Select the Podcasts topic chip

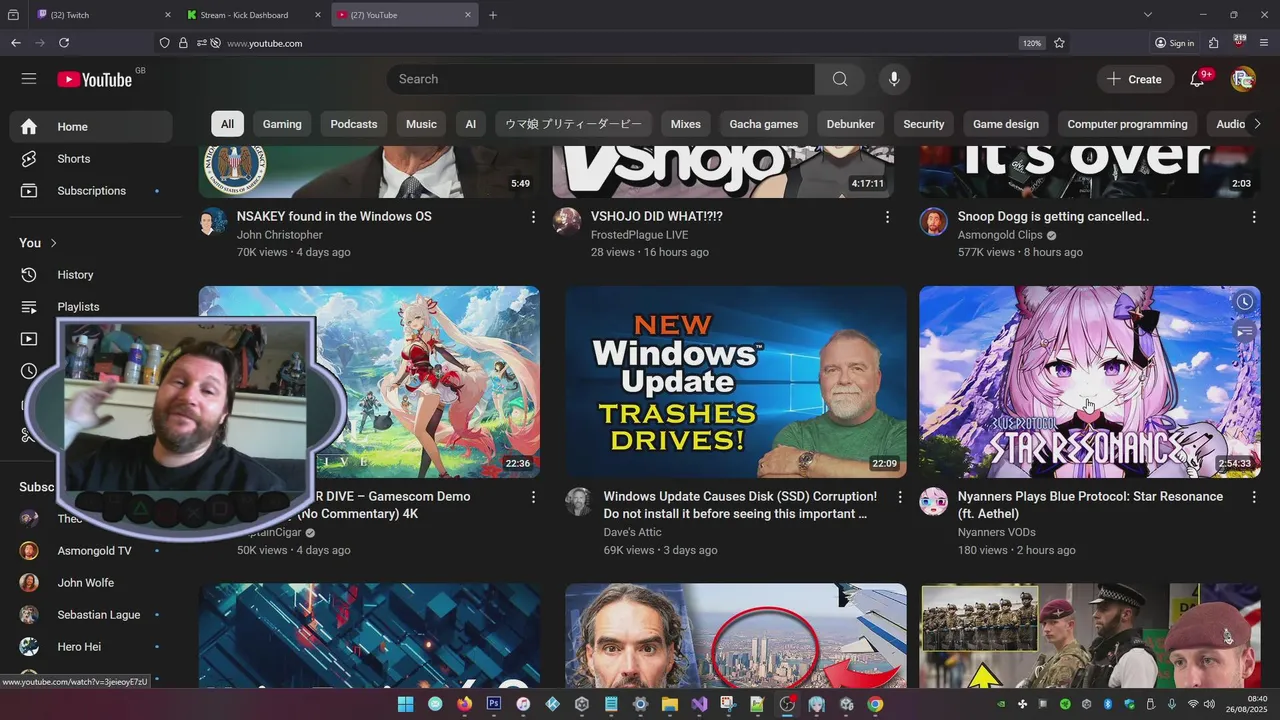coord(354,124)
